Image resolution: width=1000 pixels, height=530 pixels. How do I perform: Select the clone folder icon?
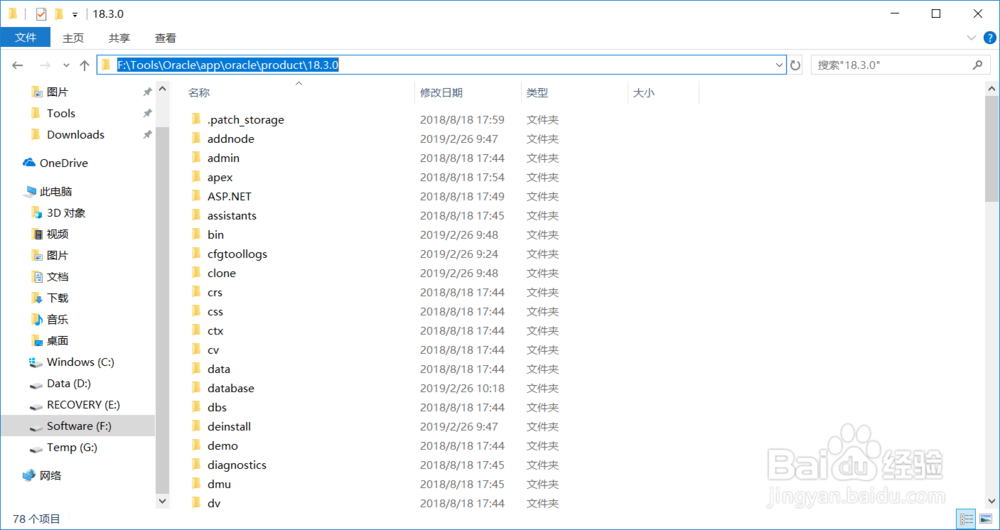click(196, 272)
